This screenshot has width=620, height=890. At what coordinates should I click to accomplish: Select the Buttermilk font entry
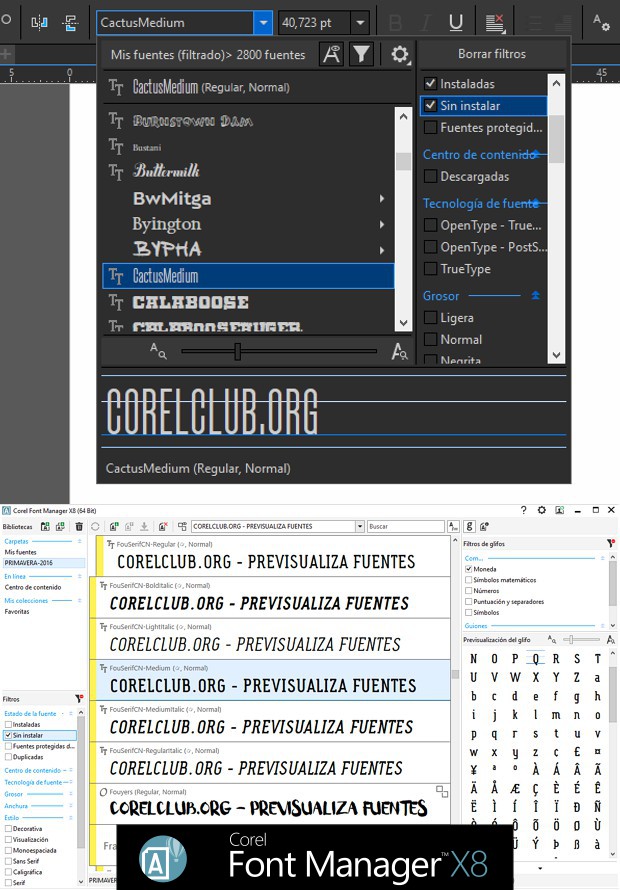pyautogui.click(x=248, y=171)
